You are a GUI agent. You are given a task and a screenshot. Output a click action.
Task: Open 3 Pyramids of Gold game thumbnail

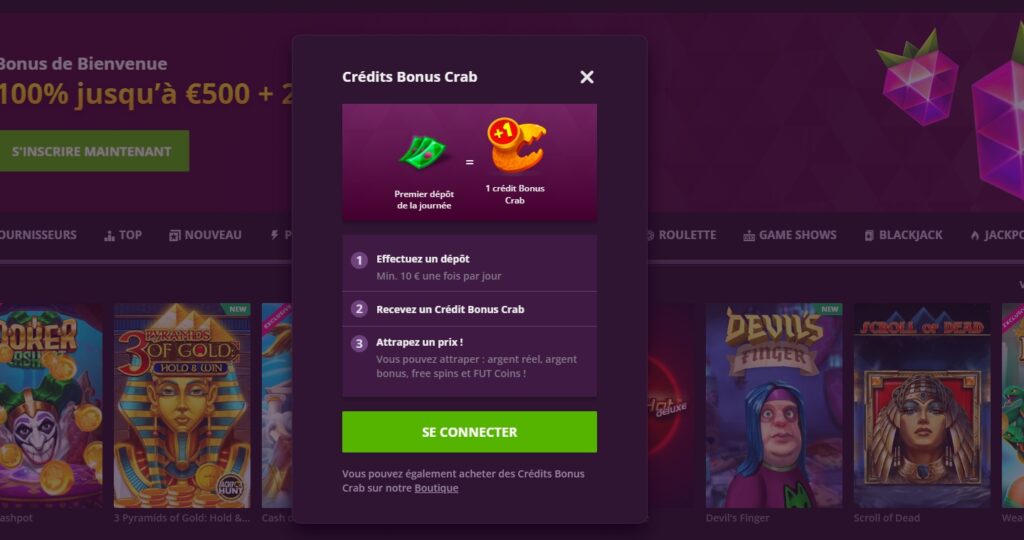coord(182,405)
